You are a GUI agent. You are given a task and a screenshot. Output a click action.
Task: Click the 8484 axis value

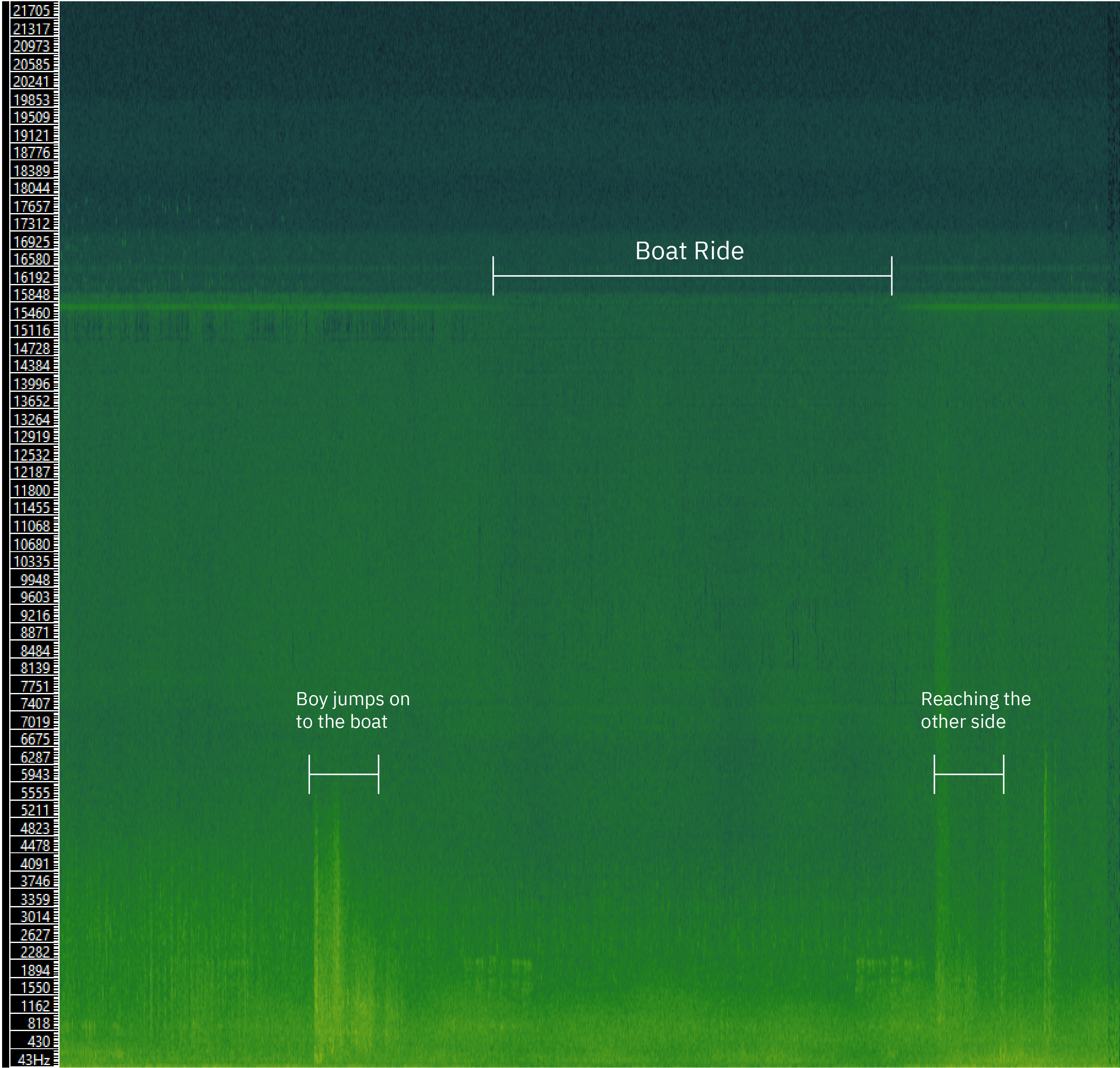tap(35, 650)
